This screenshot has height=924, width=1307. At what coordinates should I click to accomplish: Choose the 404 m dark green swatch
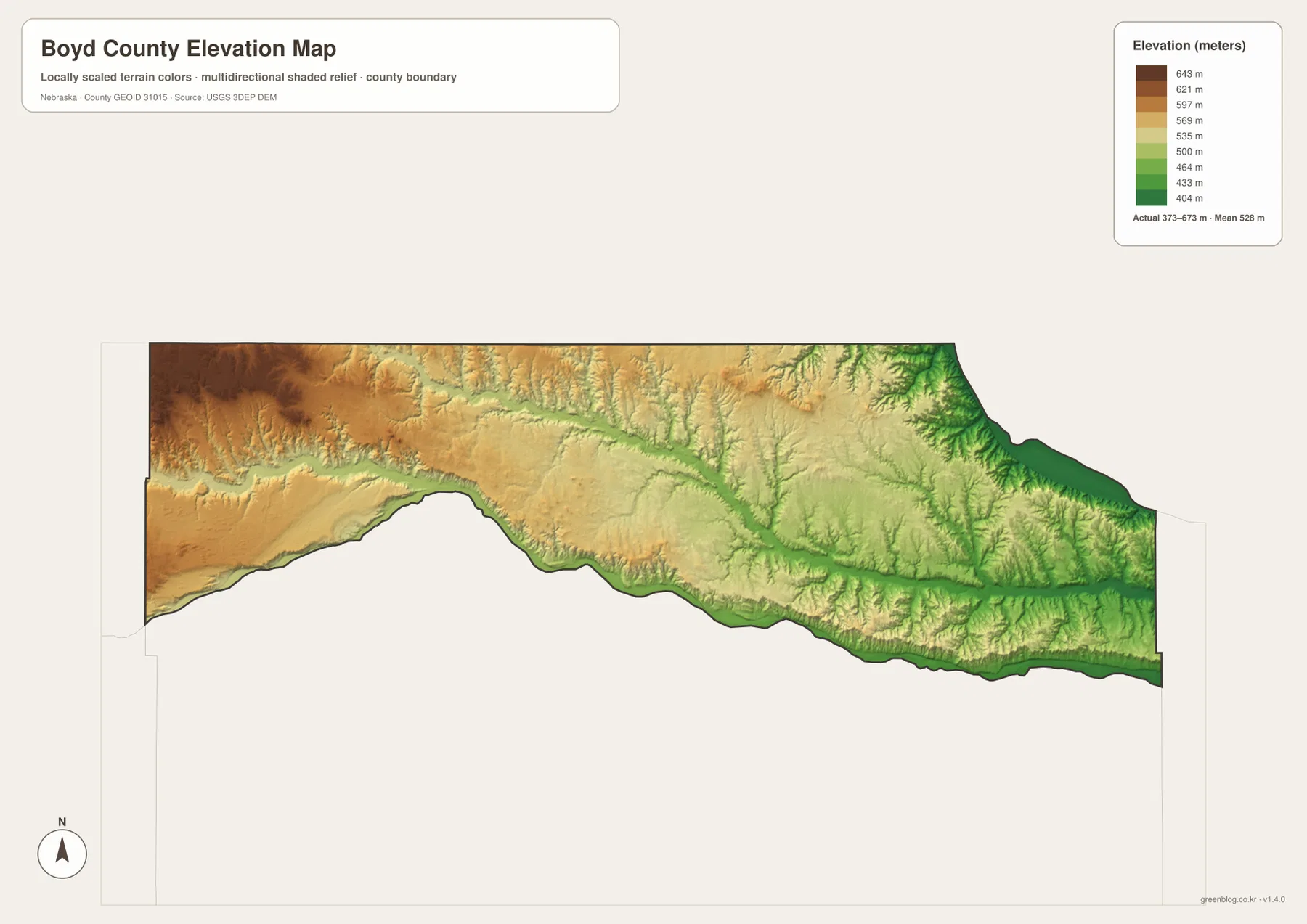tap(1151, 198)
